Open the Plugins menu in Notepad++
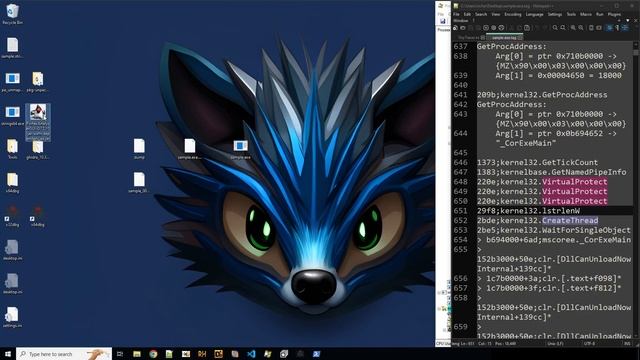640x360 pixels. pos(614,14)
